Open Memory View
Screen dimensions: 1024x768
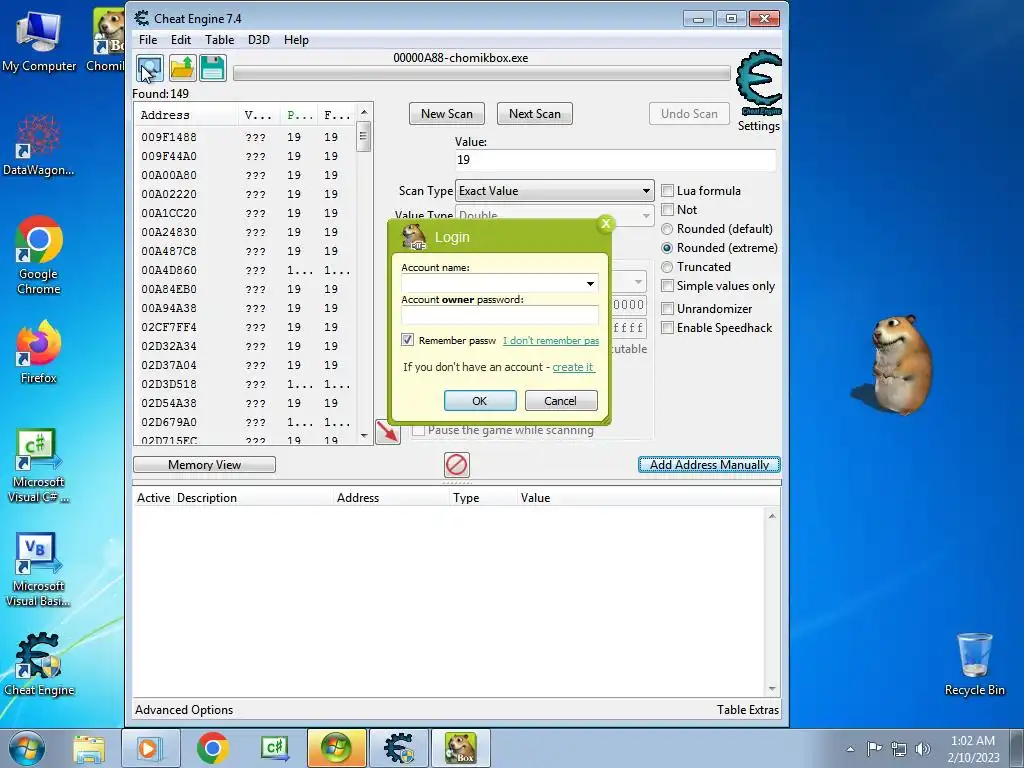tap(204, 465)
